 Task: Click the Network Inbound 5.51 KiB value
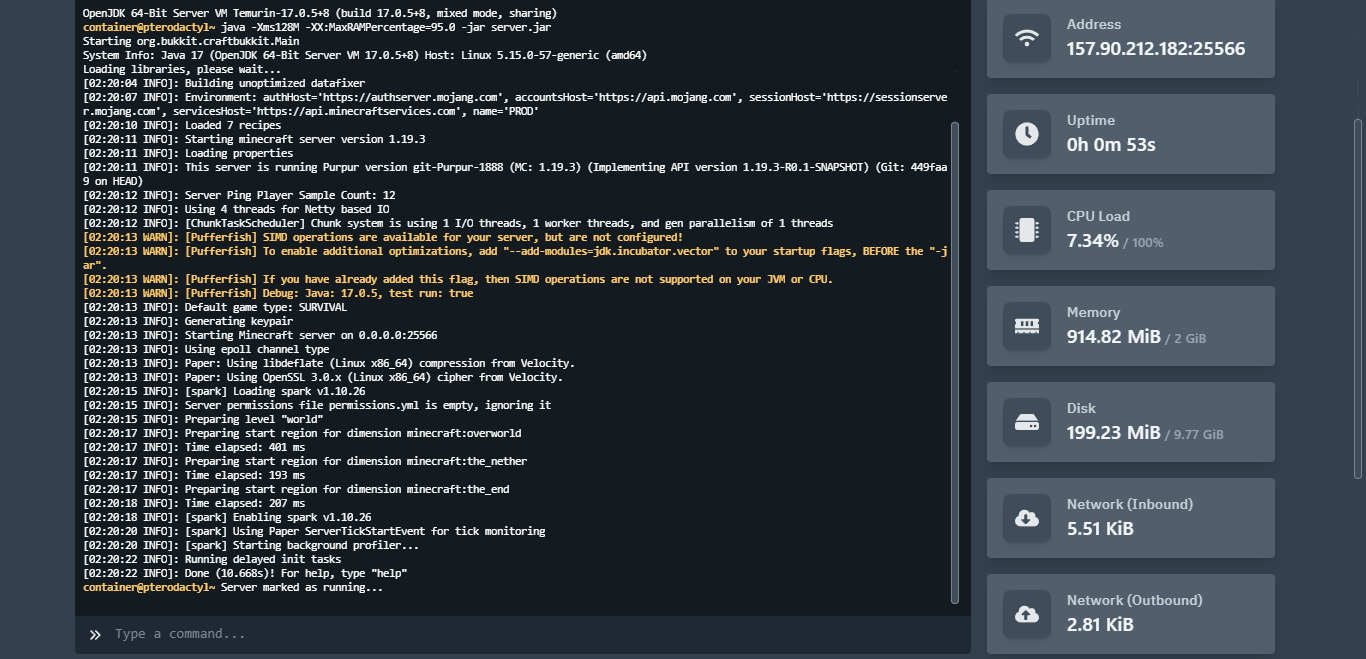tap(1100, 529)
